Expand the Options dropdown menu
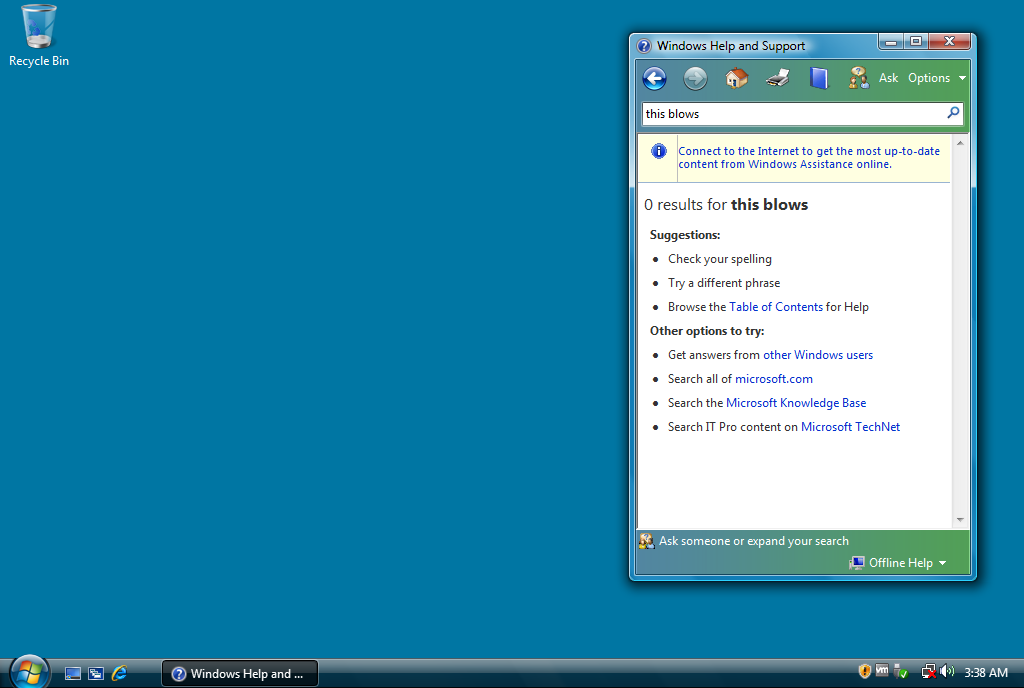The width and height of the screenshot is (1024, 688). [936, 78]
